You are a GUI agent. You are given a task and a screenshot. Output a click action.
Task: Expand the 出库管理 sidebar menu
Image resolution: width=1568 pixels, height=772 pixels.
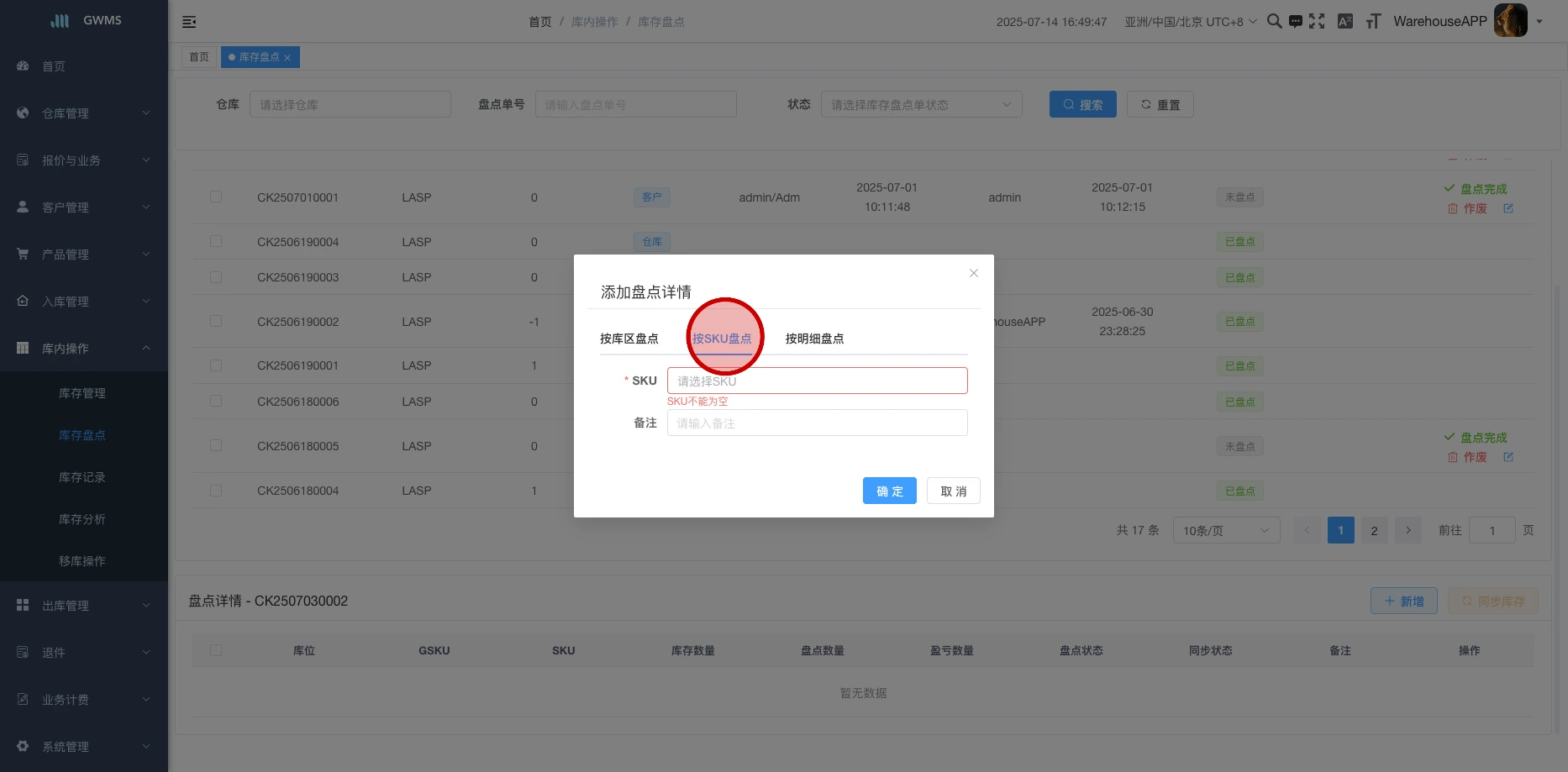[x=84, y=606]
